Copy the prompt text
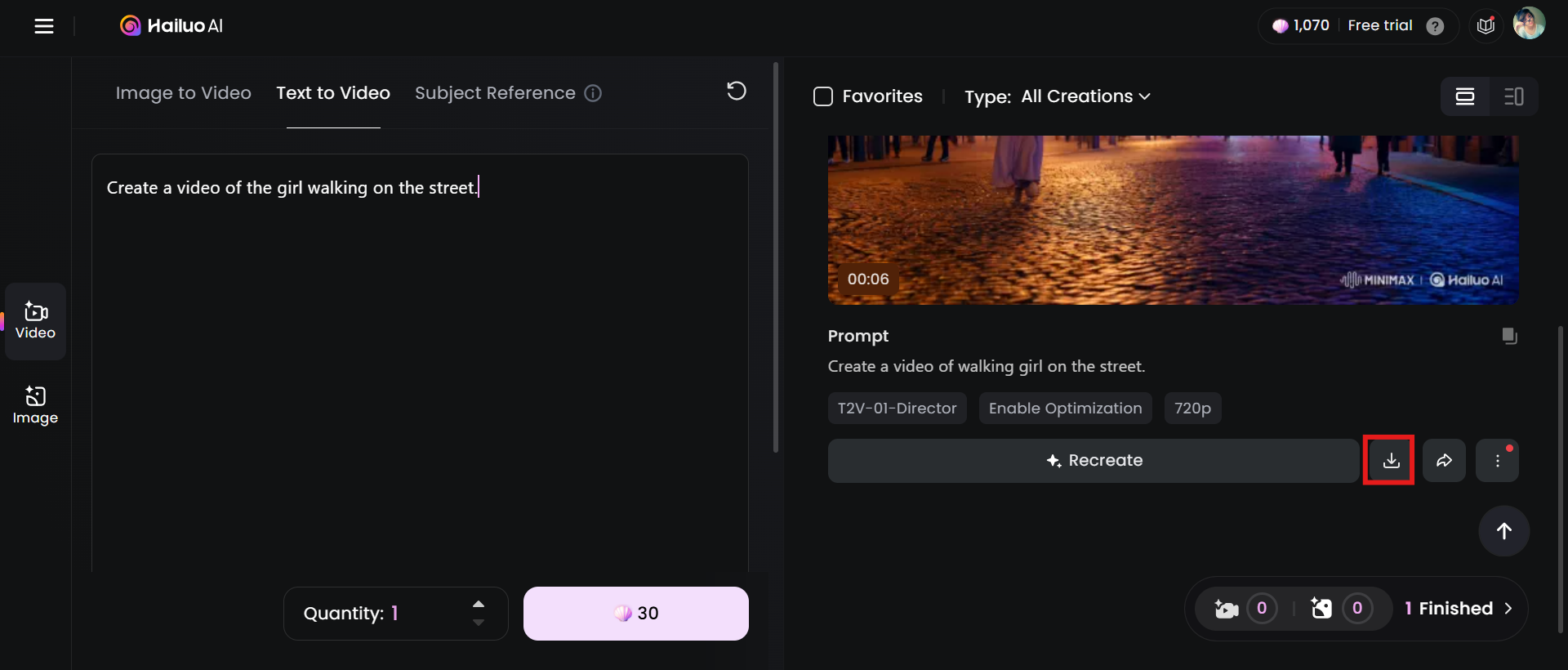The image size is (1568, 670). pos(1509,336)
